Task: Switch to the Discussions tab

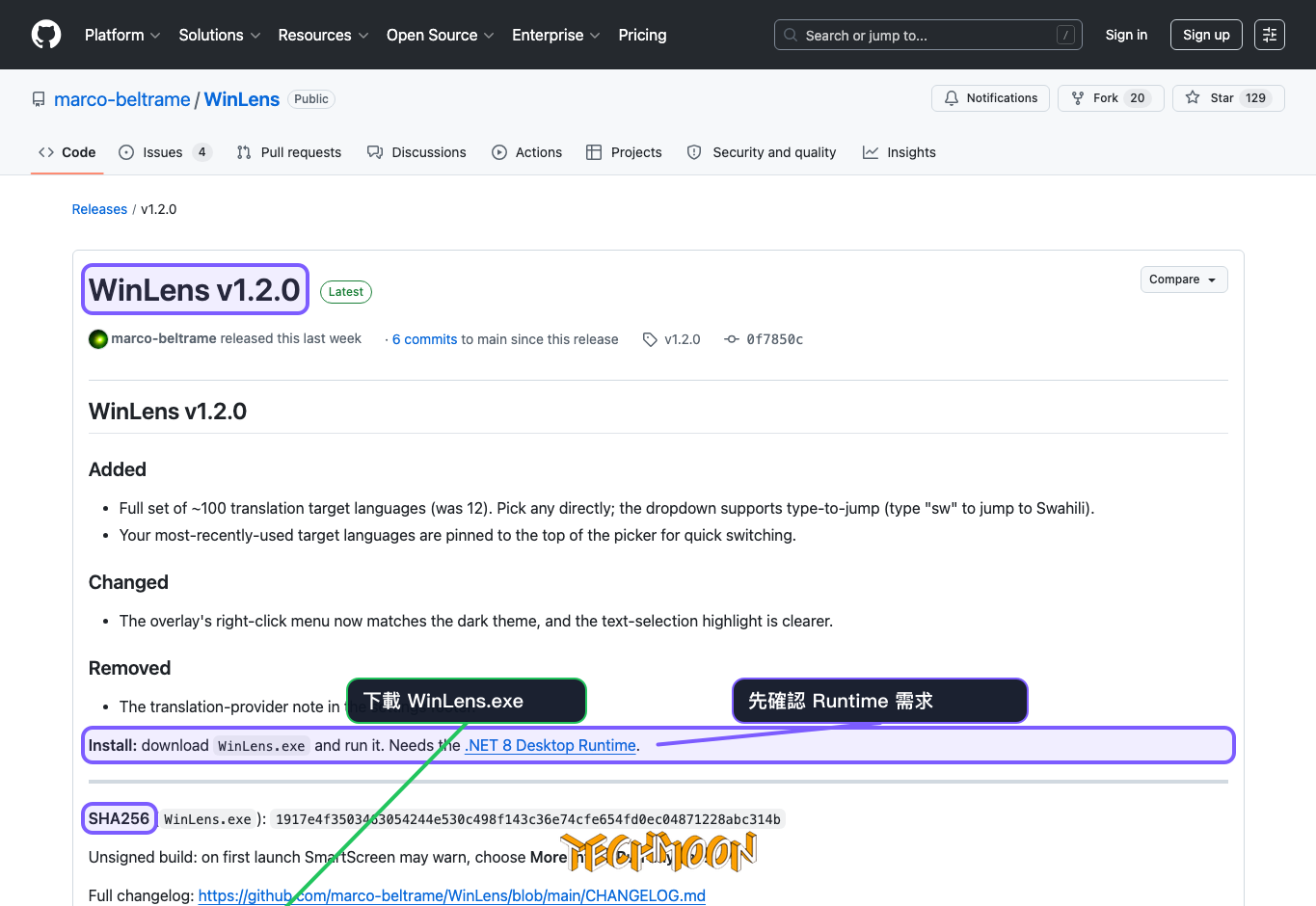Action: click(416, 152)
